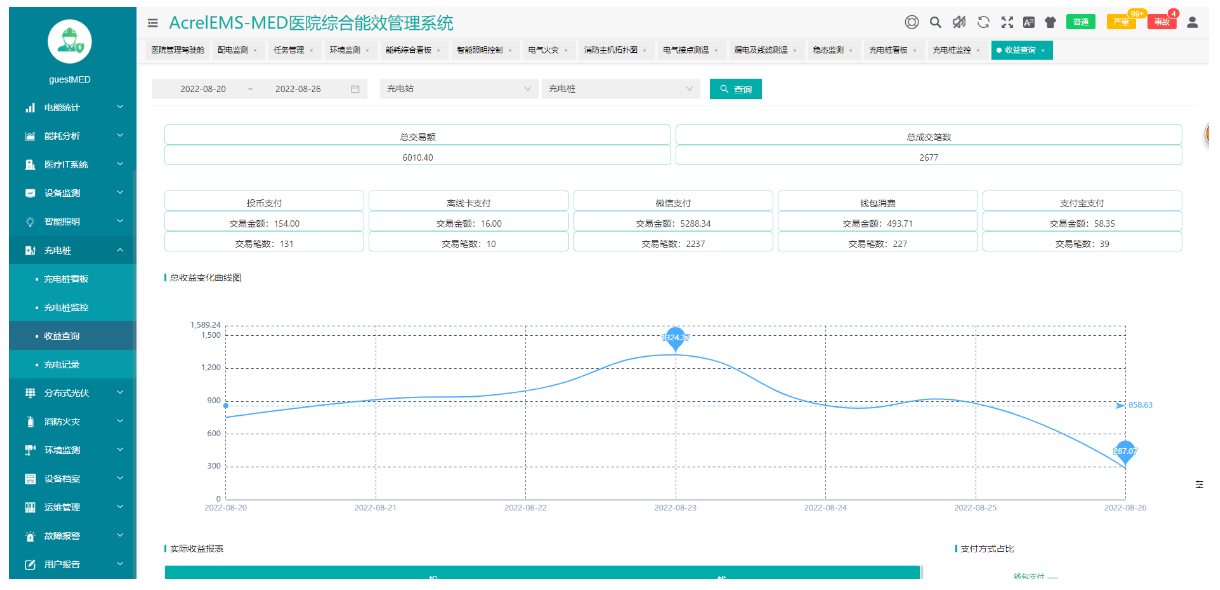Close the 收益查询 tab
Image resolution: width=1220 pixels, height=590 pixels.
[1043, 49]
